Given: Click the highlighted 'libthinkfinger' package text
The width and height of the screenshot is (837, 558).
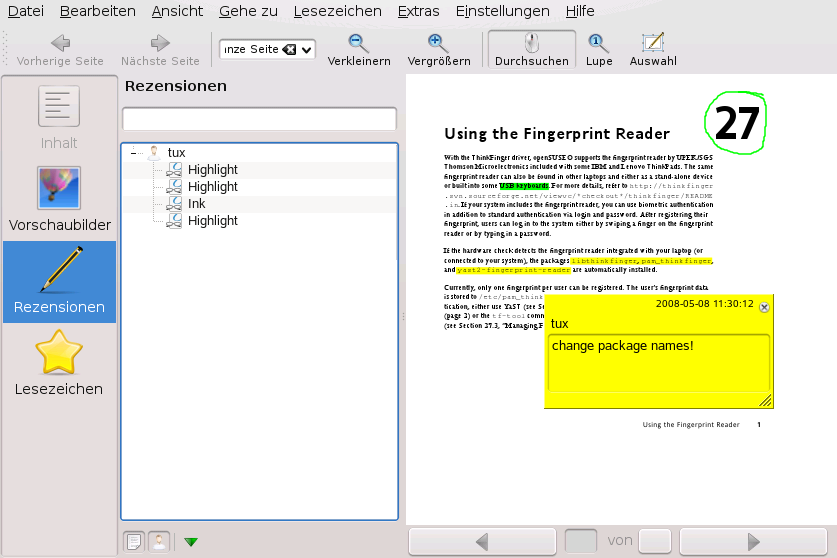Looking at the screenshot, I should (604, 261).
